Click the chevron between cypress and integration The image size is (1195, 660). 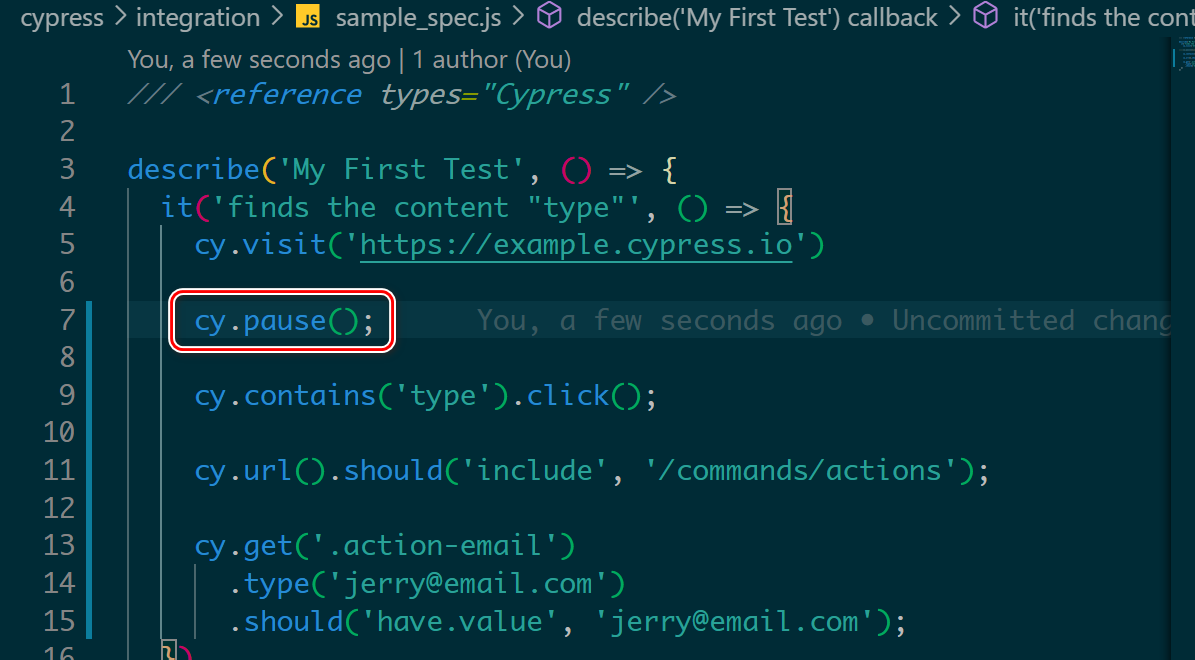tap(122, 18)
